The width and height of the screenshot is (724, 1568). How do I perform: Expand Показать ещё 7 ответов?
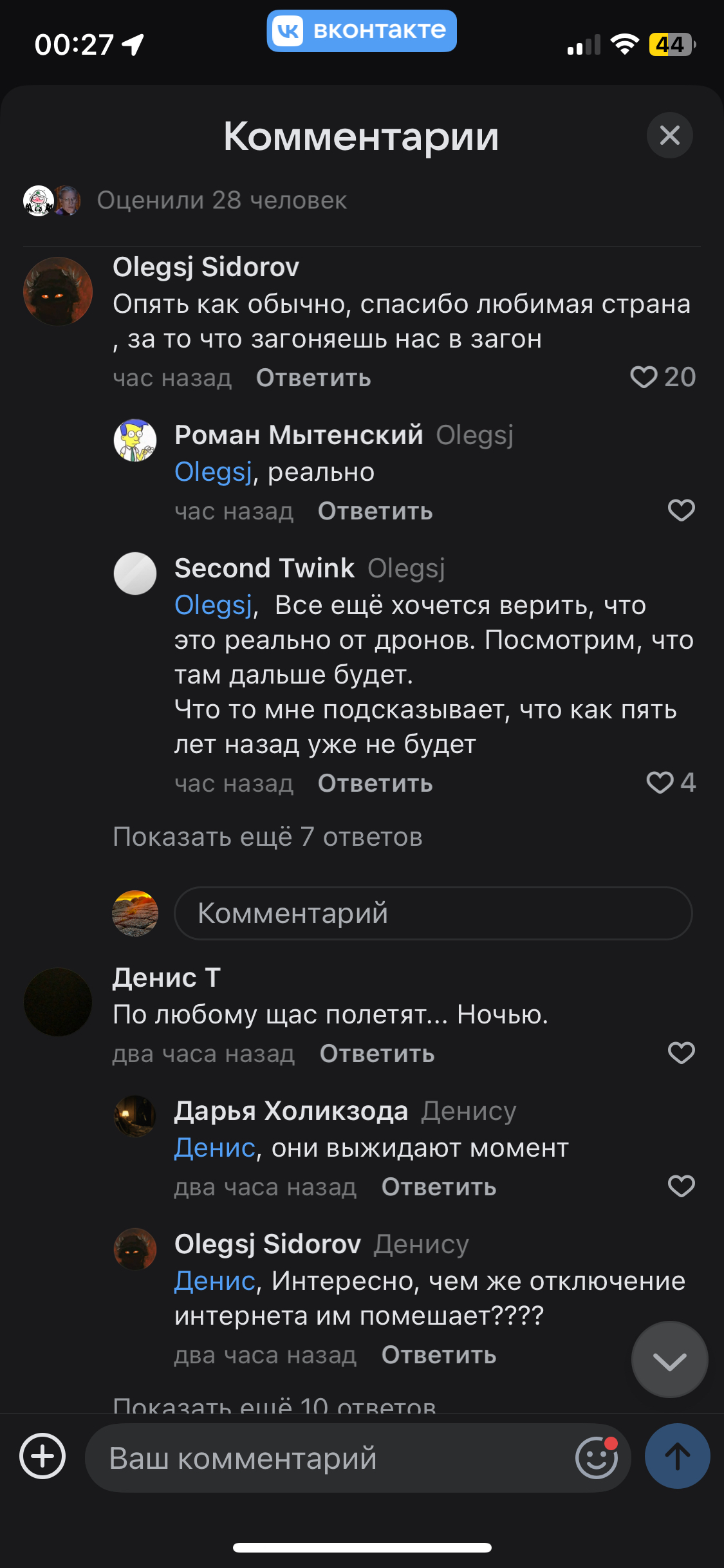tap(268, 837)
